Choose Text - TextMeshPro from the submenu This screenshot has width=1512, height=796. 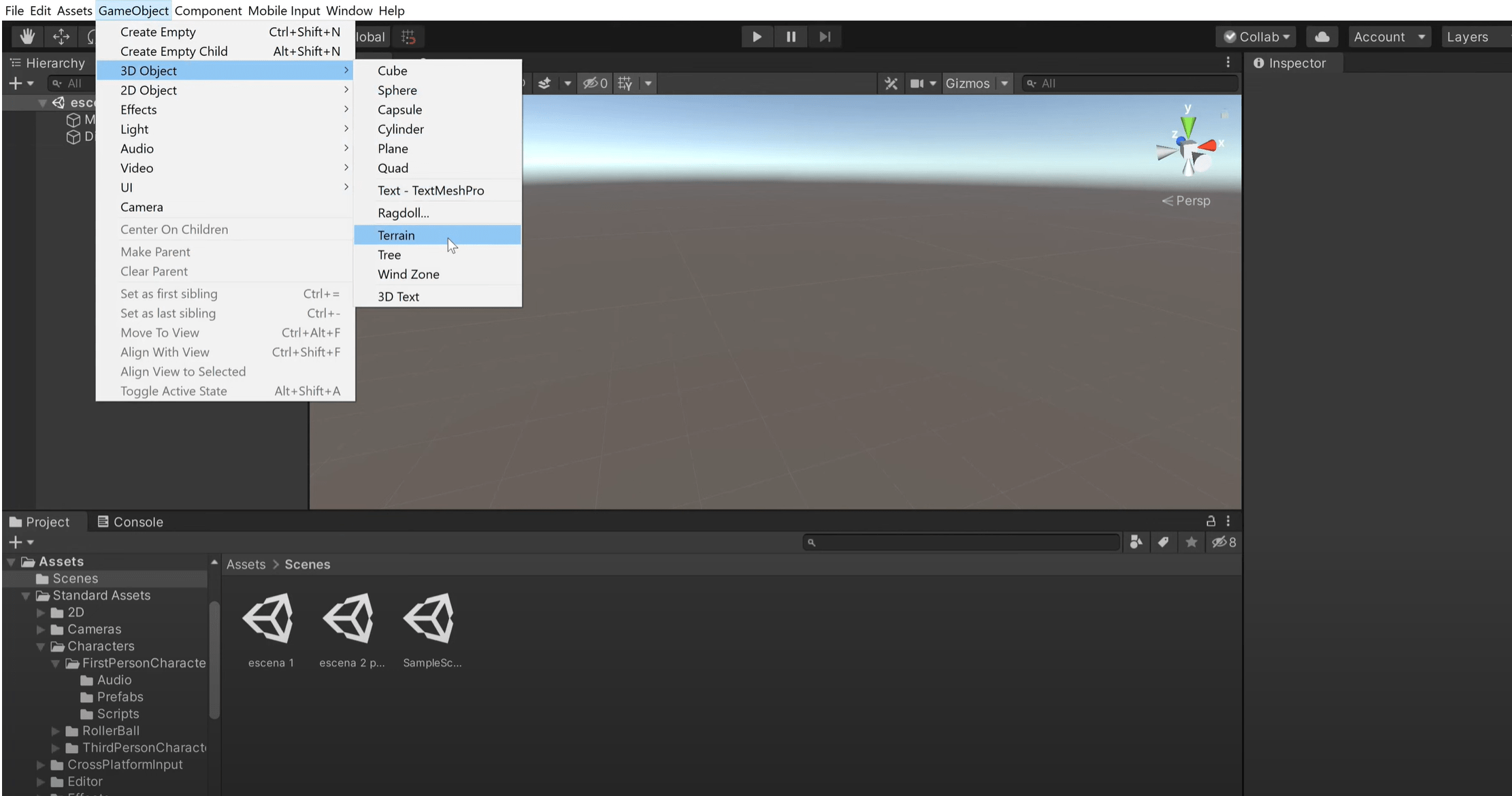(x=438, y=190)
